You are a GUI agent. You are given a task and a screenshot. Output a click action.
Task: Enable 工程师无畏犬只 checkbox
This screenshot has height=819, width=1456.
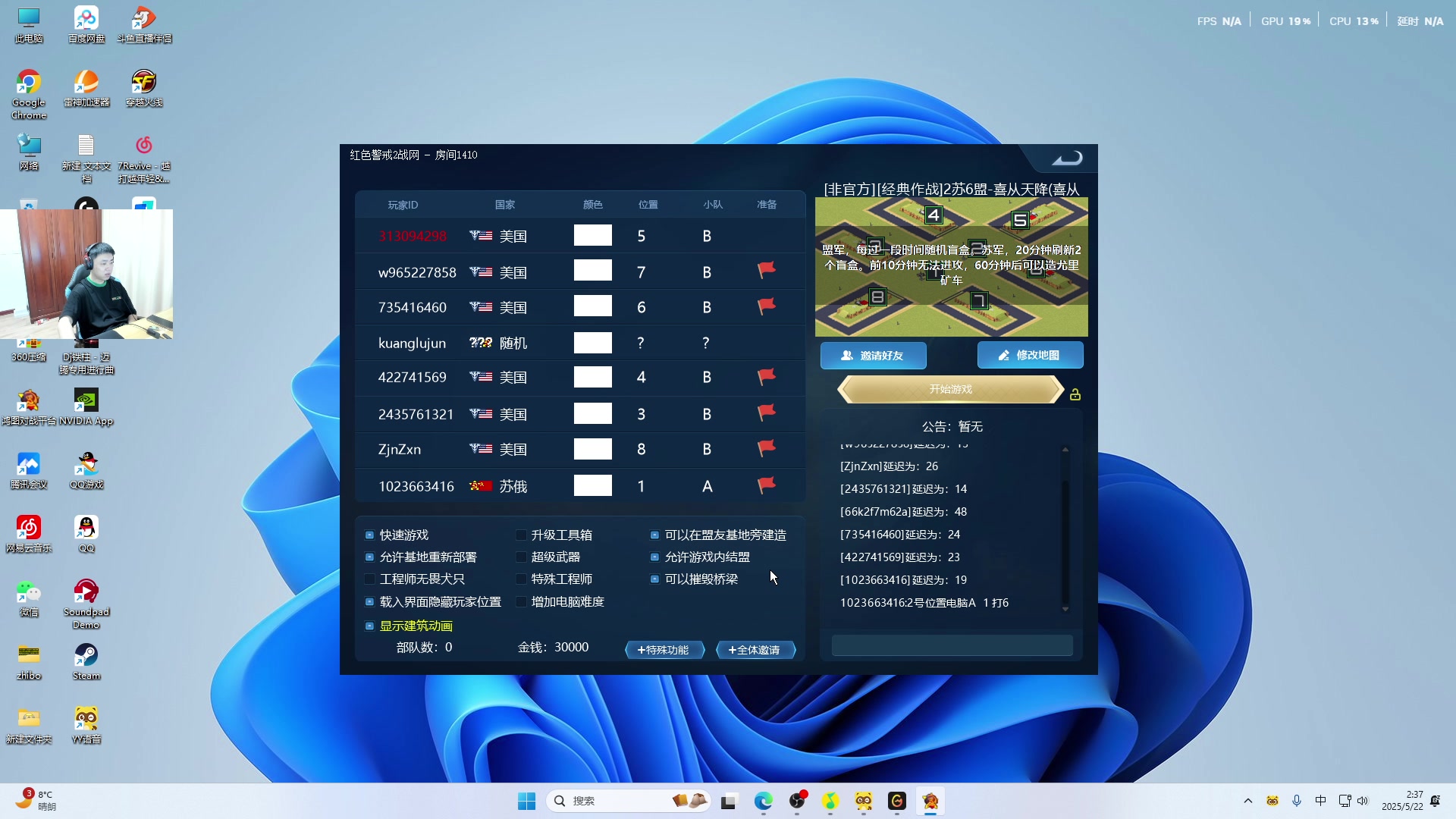point(370,579)
